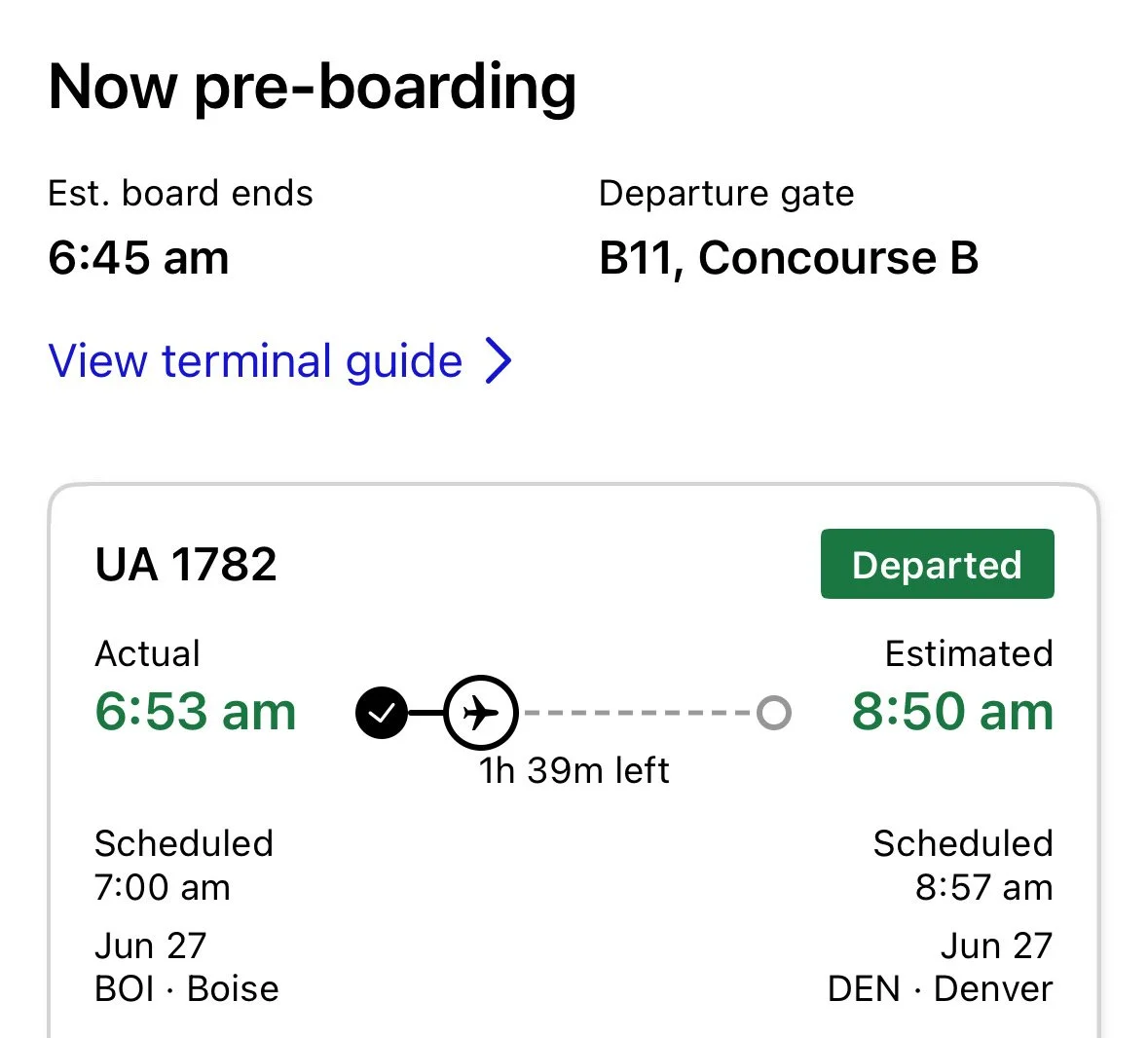Tap the 1h 39m left label

(x=574, y=771)
